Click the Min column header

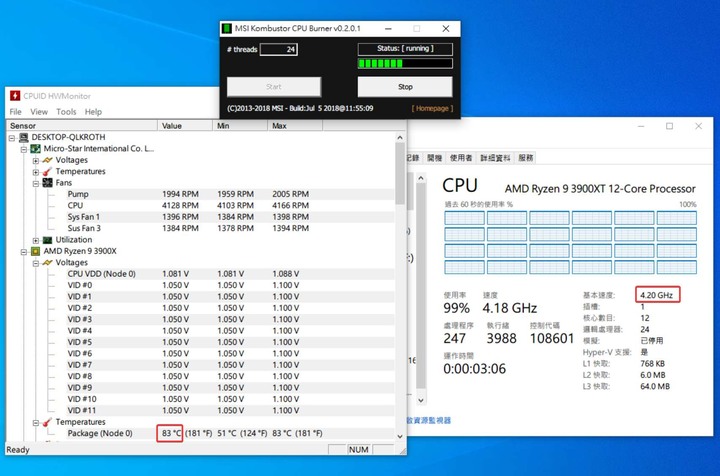tap(240, 125)
